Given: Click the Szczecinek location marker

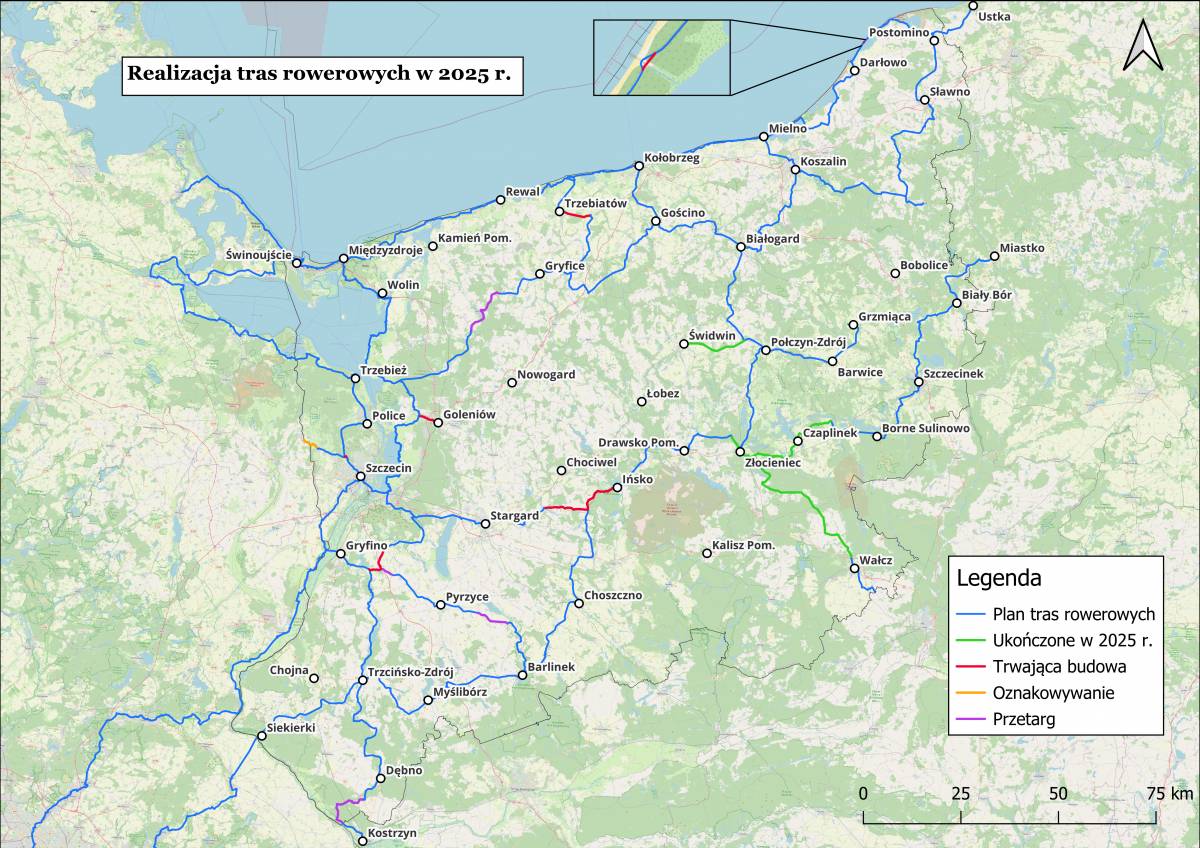Looking at the screenshot, I should 918,382.
